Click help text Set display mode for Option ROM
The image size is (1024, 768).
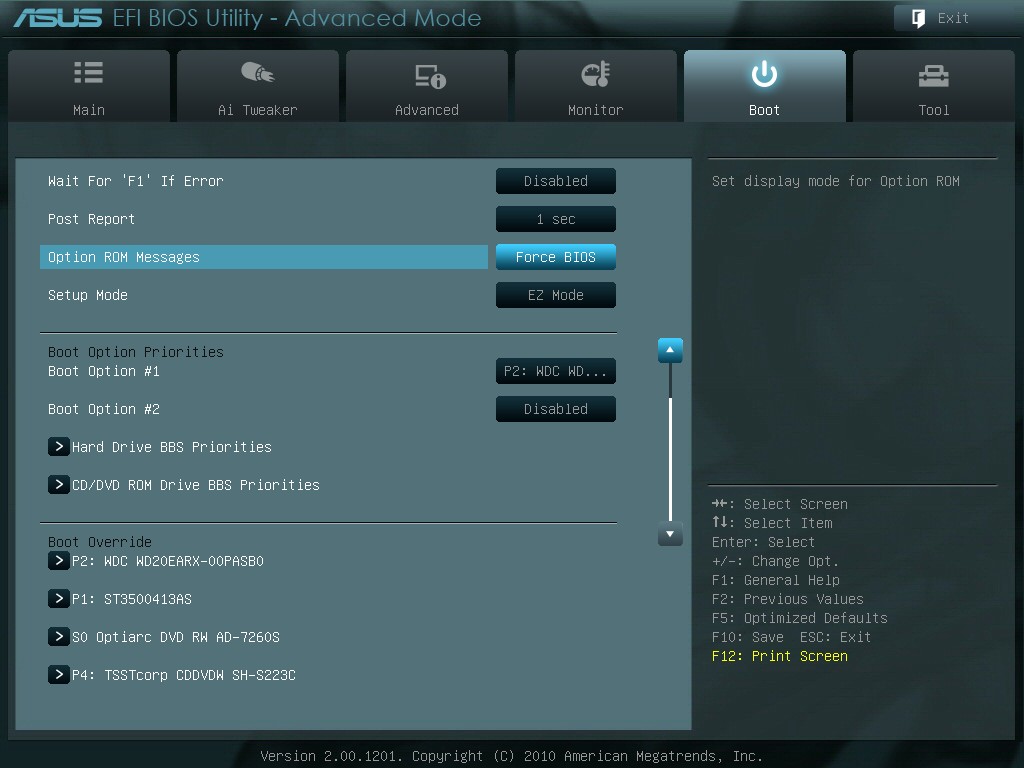pos(836,181)
